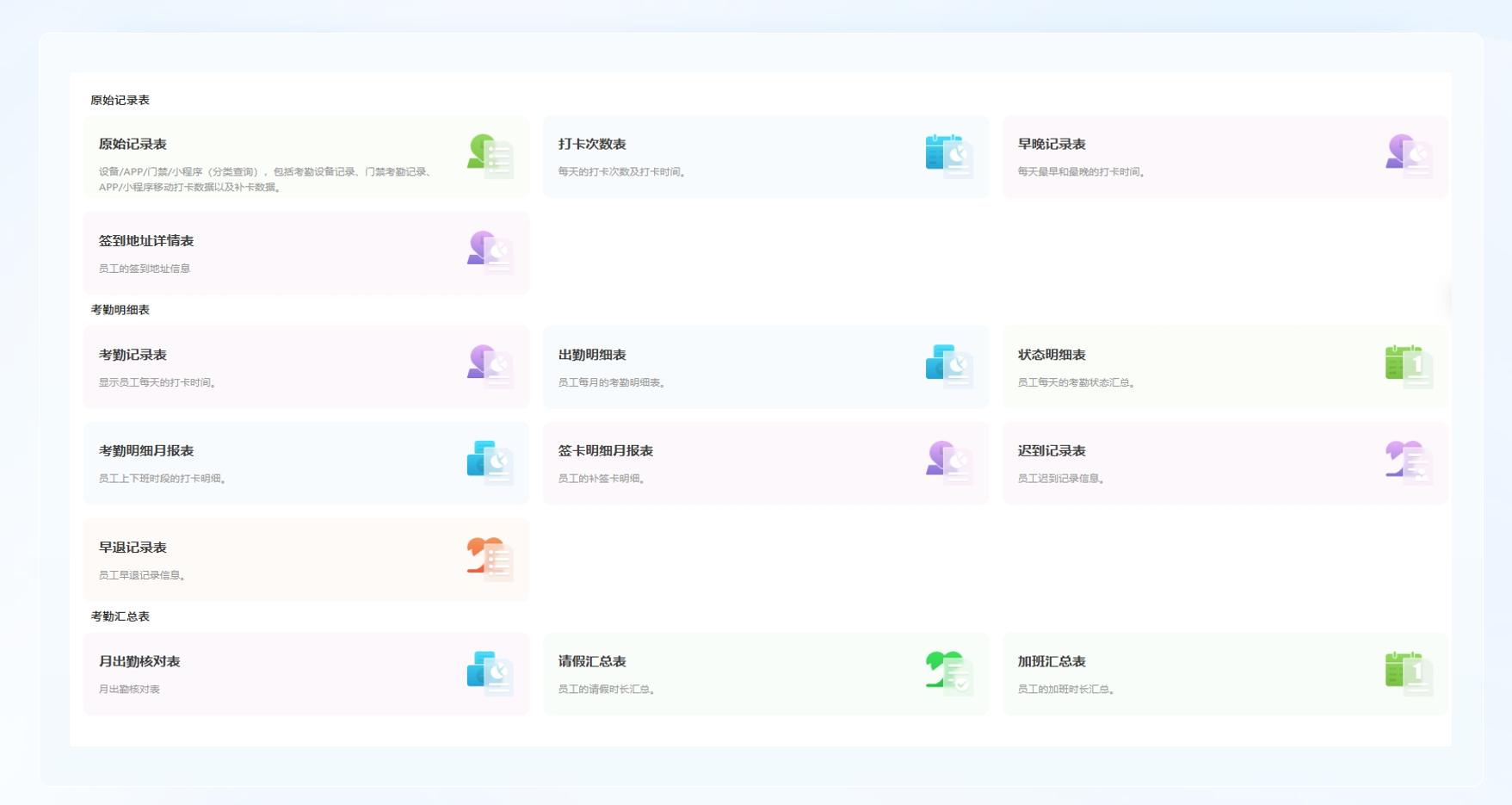The width and height of the screenshot is (1512, 805).
Task: Click the 请假汇总表 green icon
Action: pyautogui.click(x=949, y=673)
